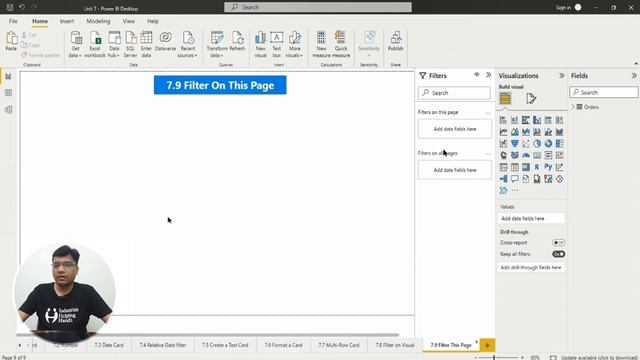Select the Multi-row card visual

(x=548, y=156)
